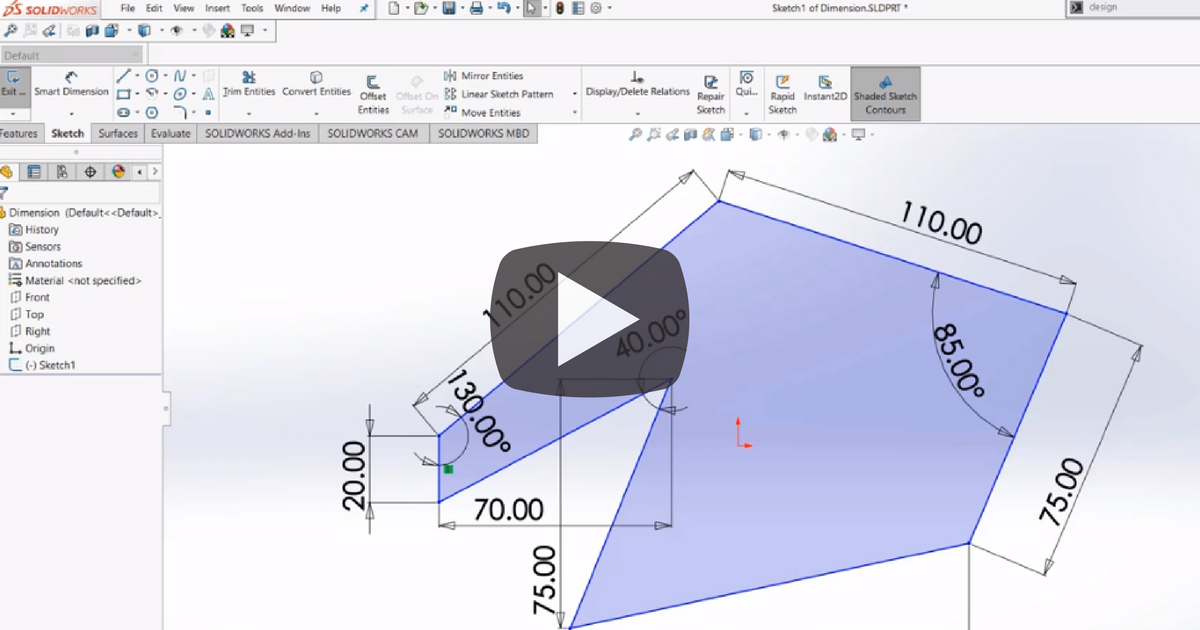This screenshot has width=1200, height=630.
Task: Open the Line tool flyout arrow
Action: coord(137,75)
